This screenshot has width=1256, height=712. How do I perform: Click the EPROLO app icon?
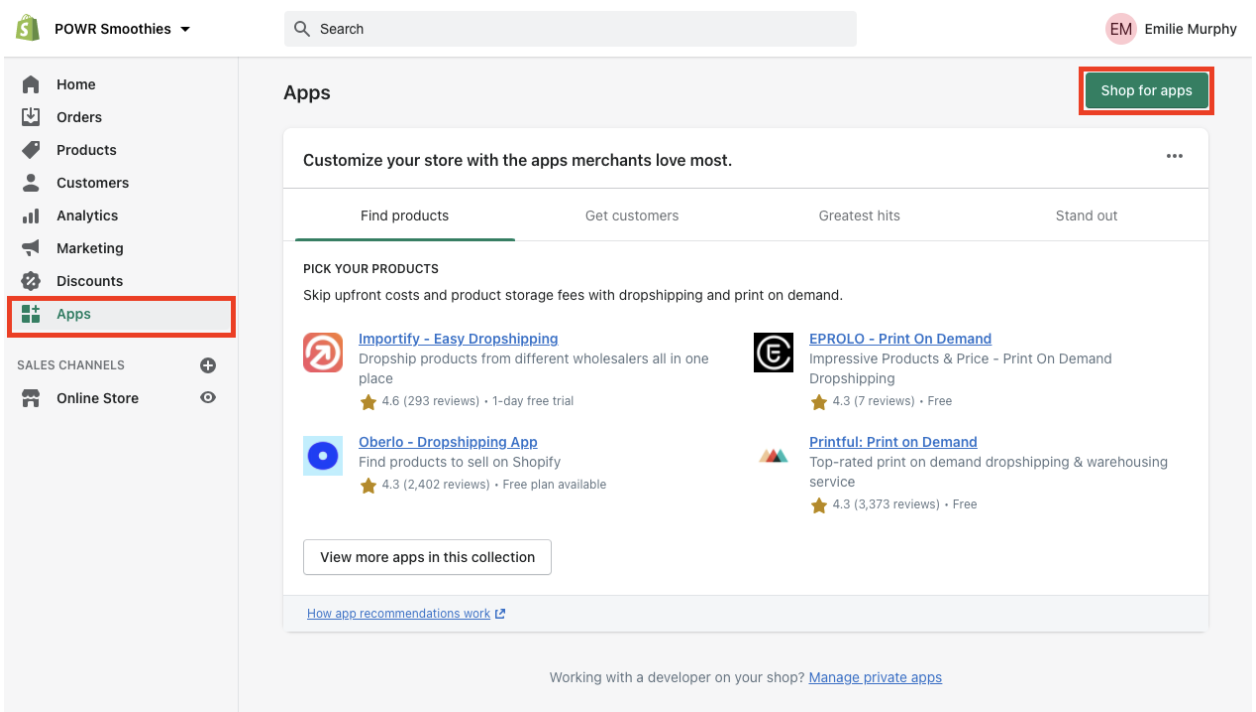point(773,352)
